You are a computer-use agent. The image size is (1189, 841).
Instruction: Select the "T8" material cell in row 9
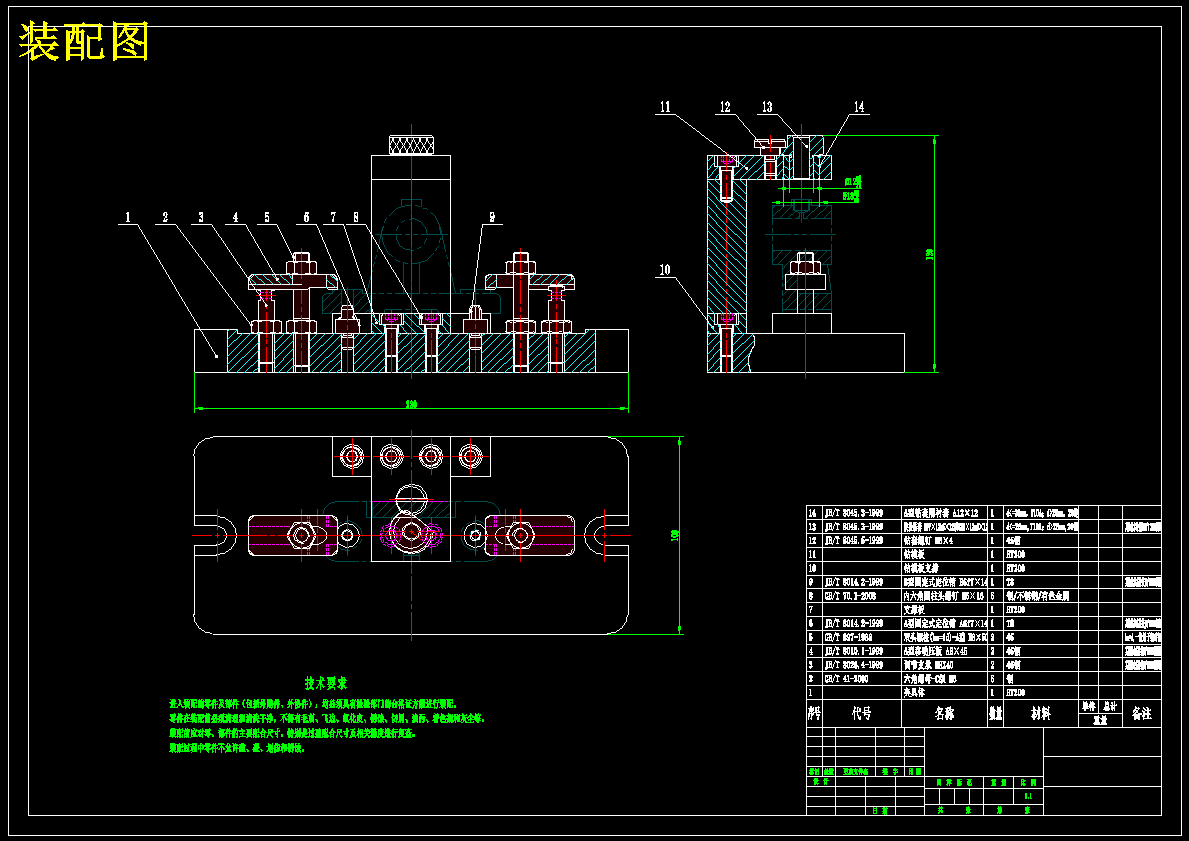[1040, 582]
